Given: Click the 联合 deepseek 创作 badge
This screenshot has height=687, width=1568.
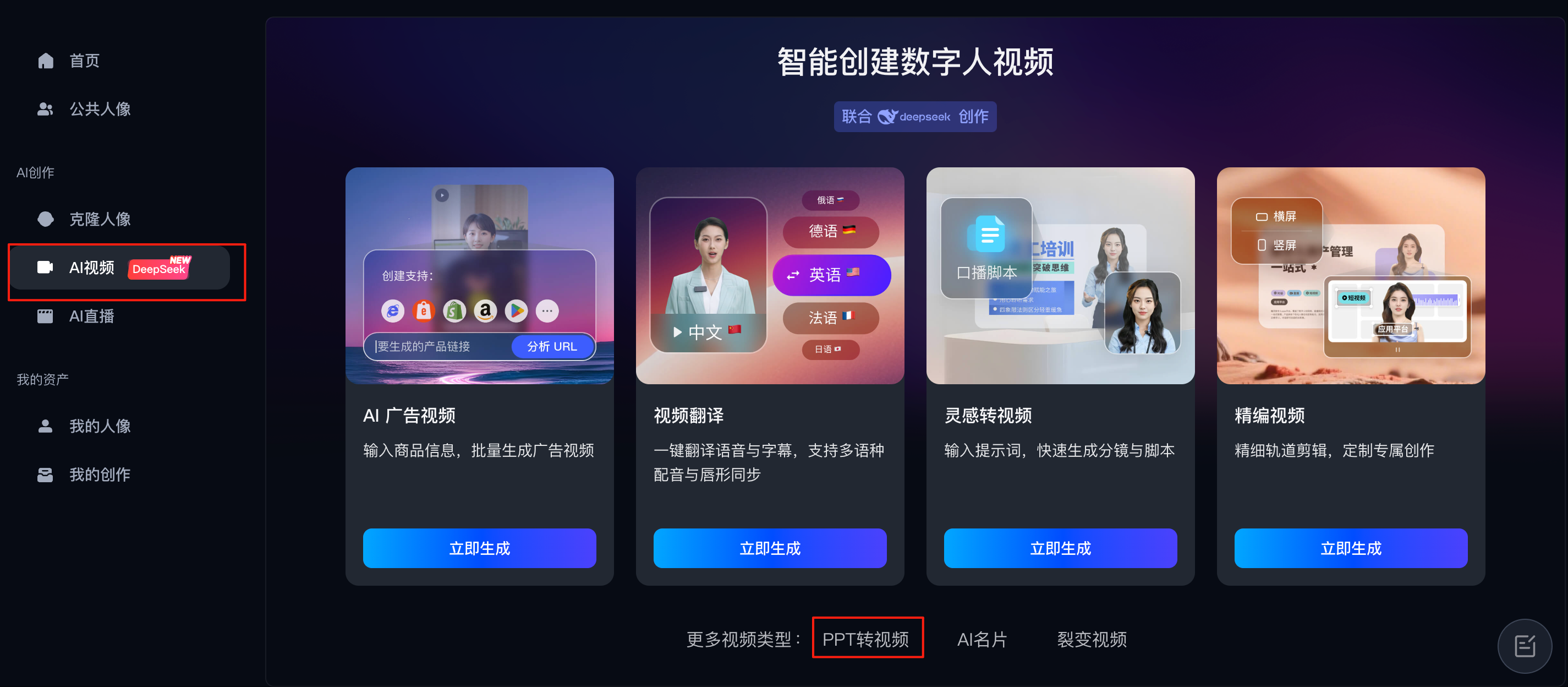Looking at the screenshot, I should click(915, 116).
